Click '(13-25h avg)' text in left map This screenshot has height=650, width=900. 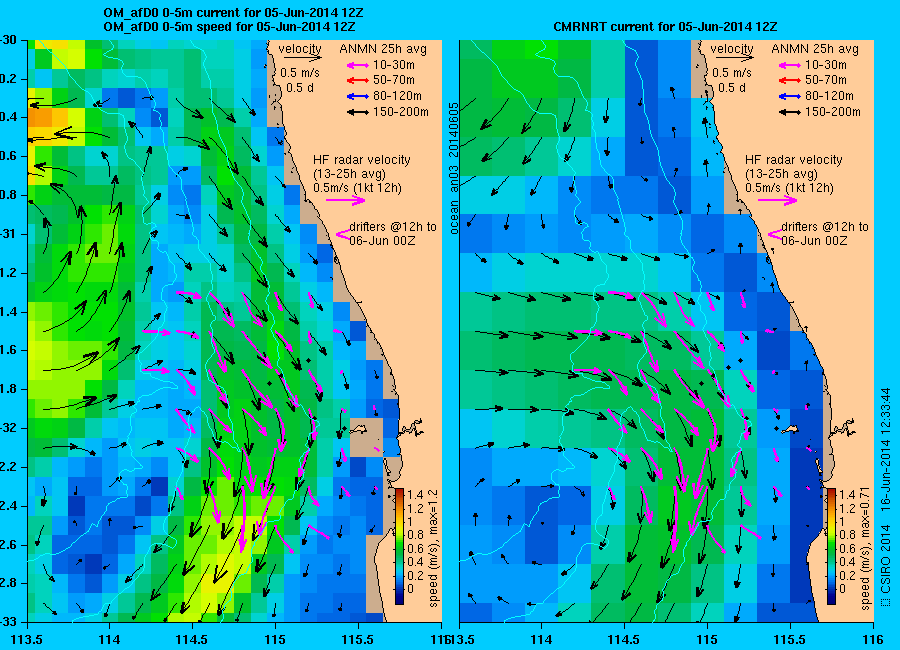(x=349, y=174)
